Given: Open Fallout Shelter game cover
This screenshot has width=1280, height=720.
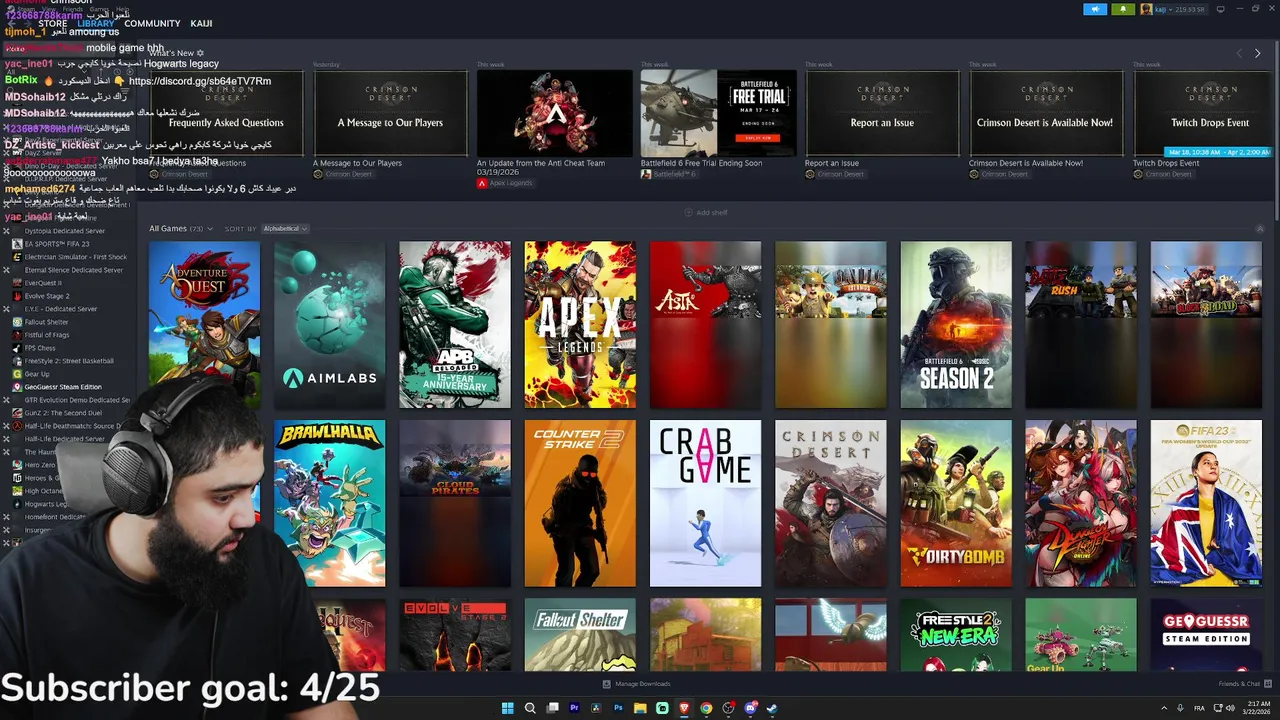Looking at the screenshot, I should click(x=580, y=635).
